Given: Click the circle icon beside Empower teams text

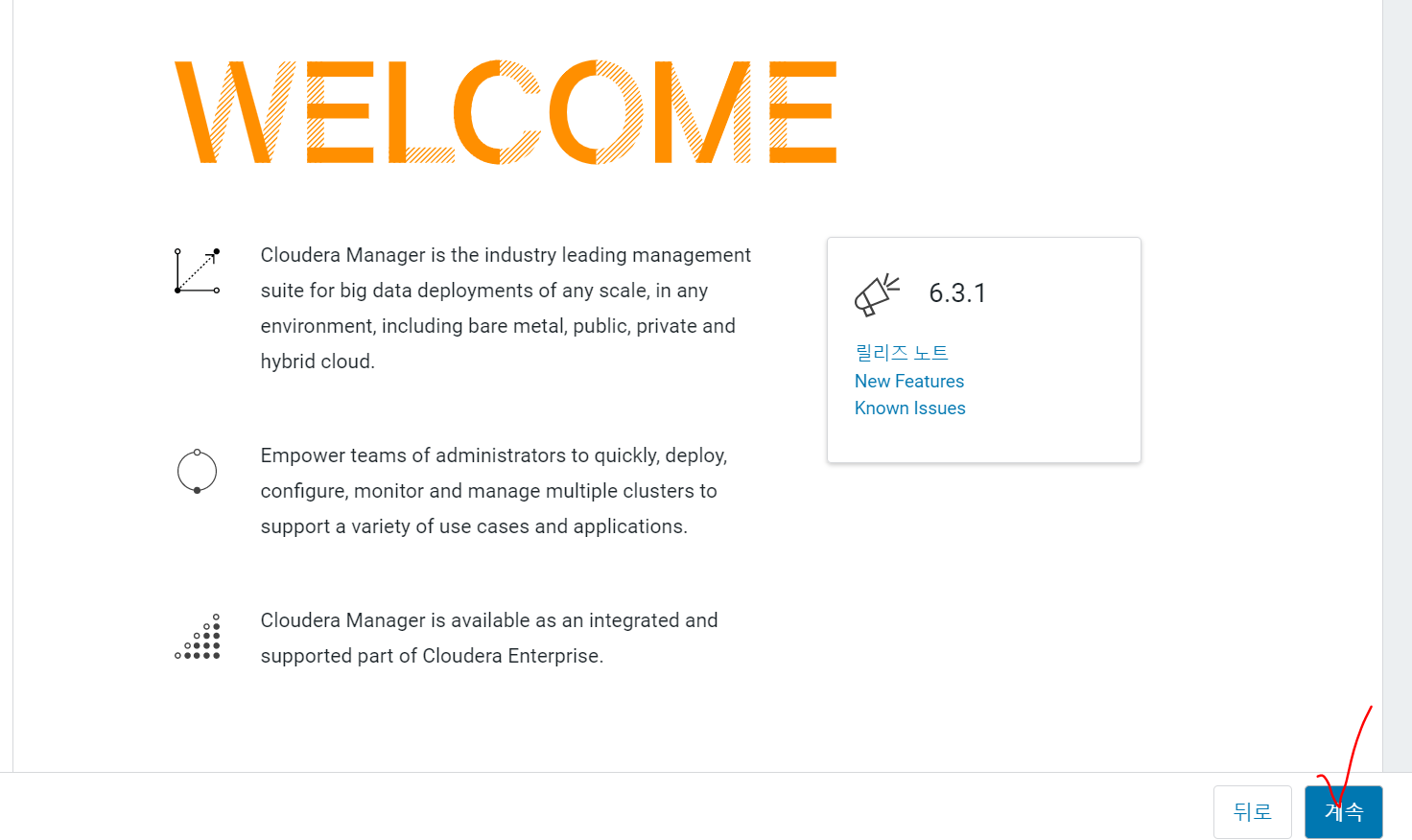Looking at the screenshot, I should [197, 471].
